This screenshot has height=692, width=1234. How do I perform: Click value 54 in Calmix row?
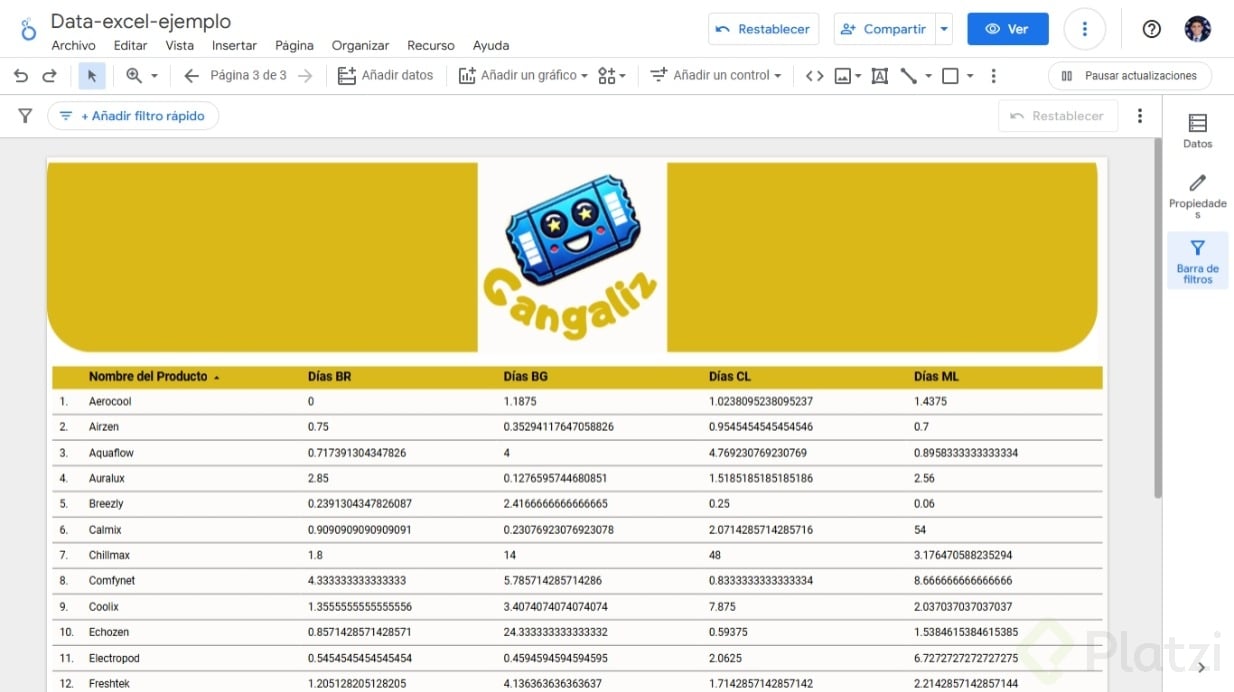coord(920,530)
